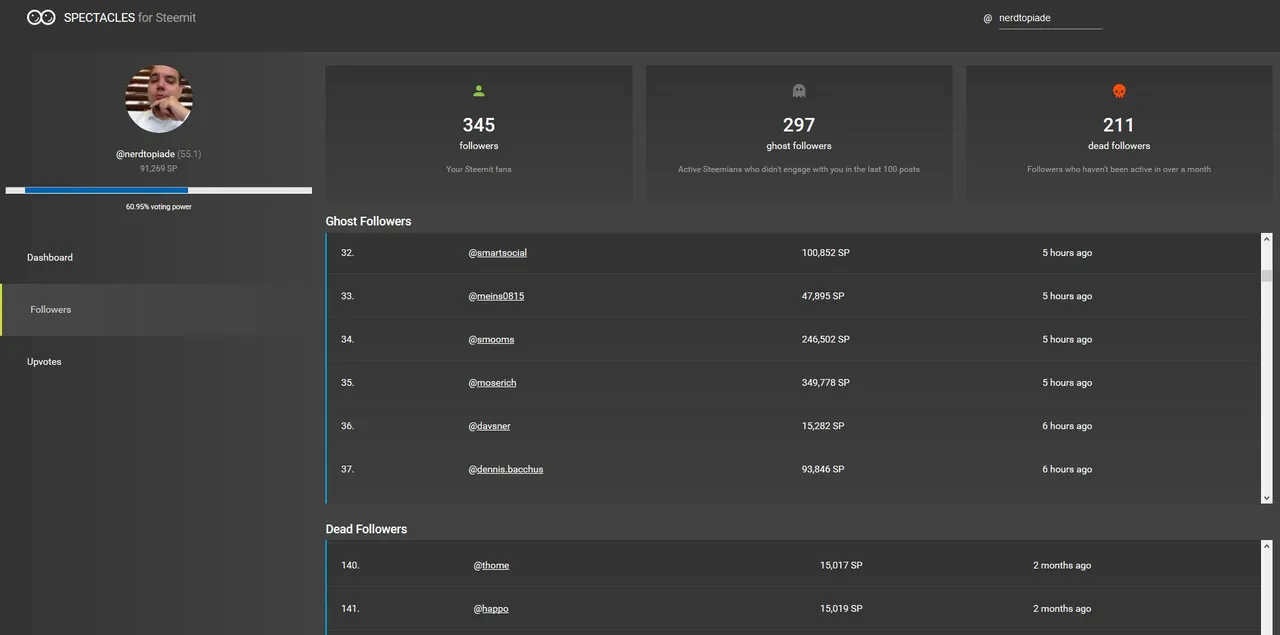1280x635 pixels.
Task: Click the 15,282 SP value
Action: coord(823,426)
